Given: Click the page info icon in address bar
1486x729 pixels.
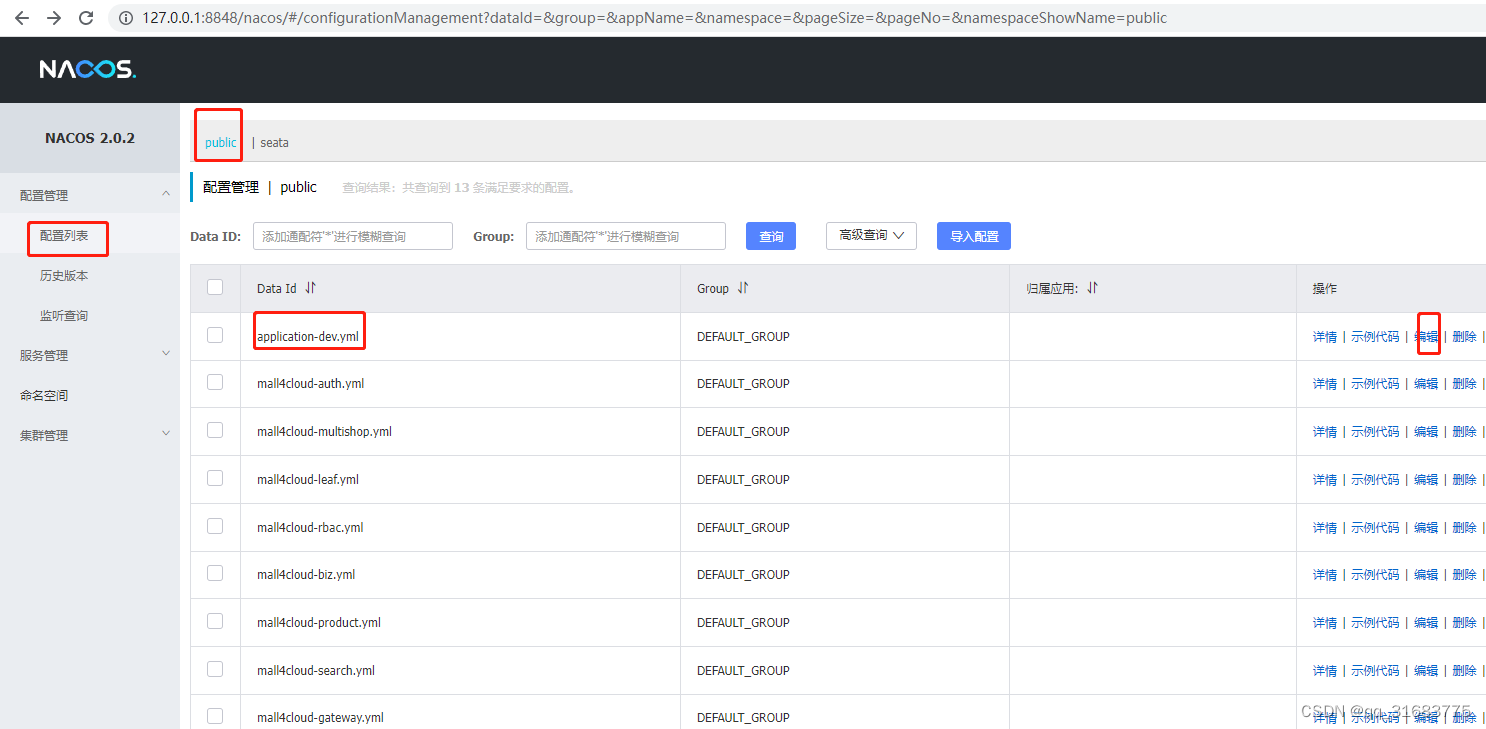Looking at the screenshot, I should (125, 17).
